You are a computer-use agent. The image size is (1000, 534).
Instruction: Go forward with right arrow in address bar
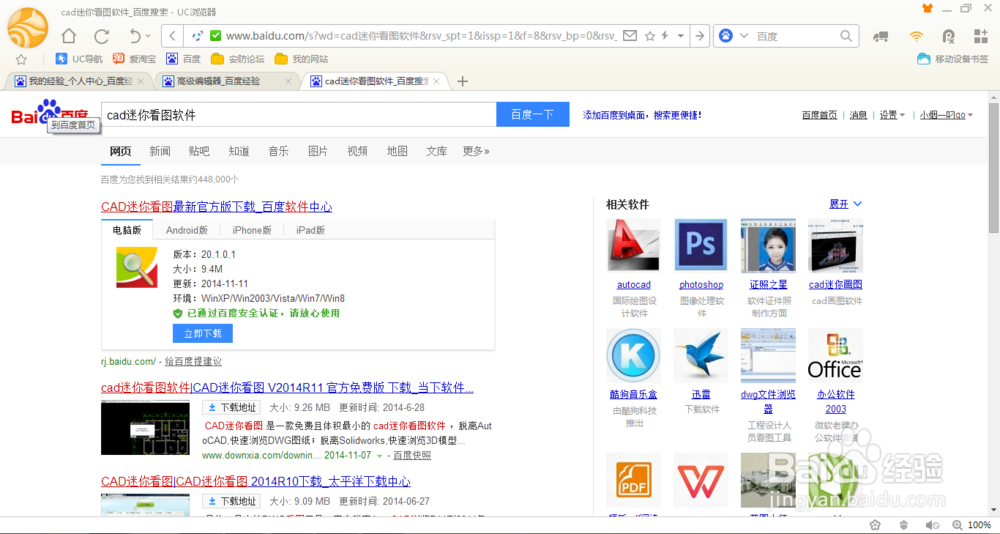click(700, 36)
